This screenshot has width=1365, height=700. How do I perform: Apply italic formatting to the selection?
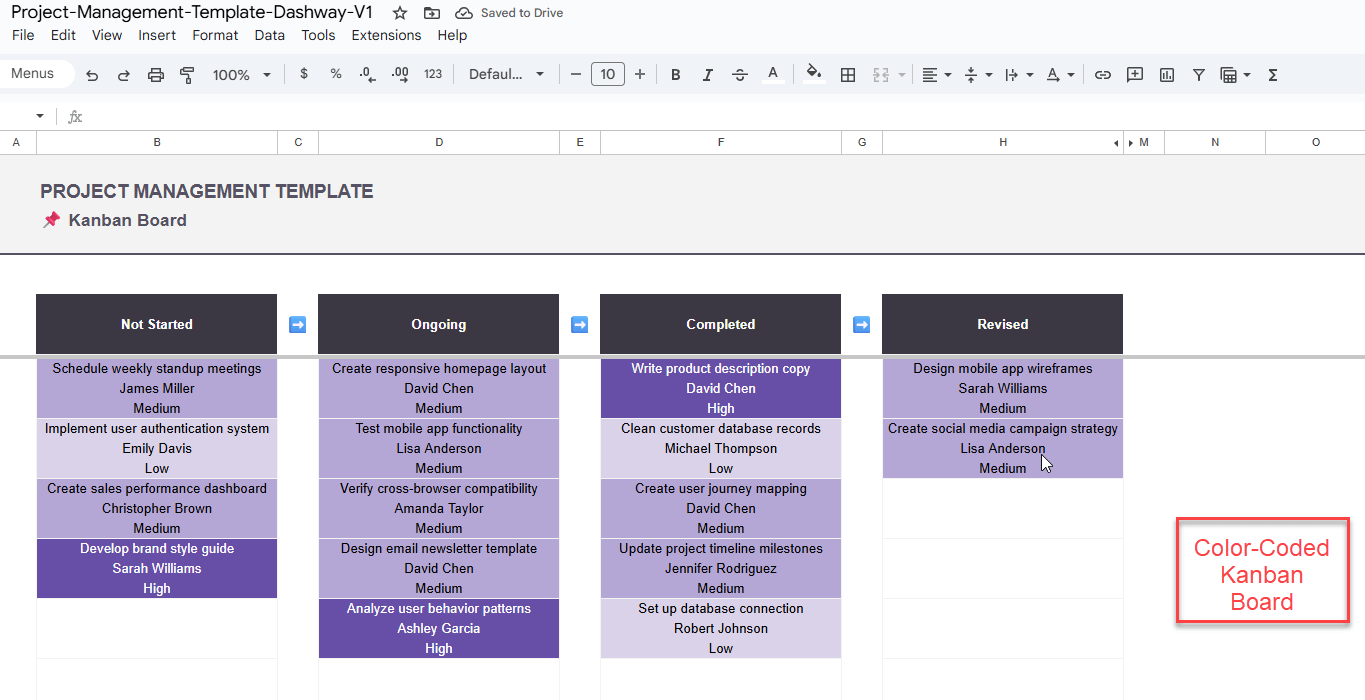point(707,74)
